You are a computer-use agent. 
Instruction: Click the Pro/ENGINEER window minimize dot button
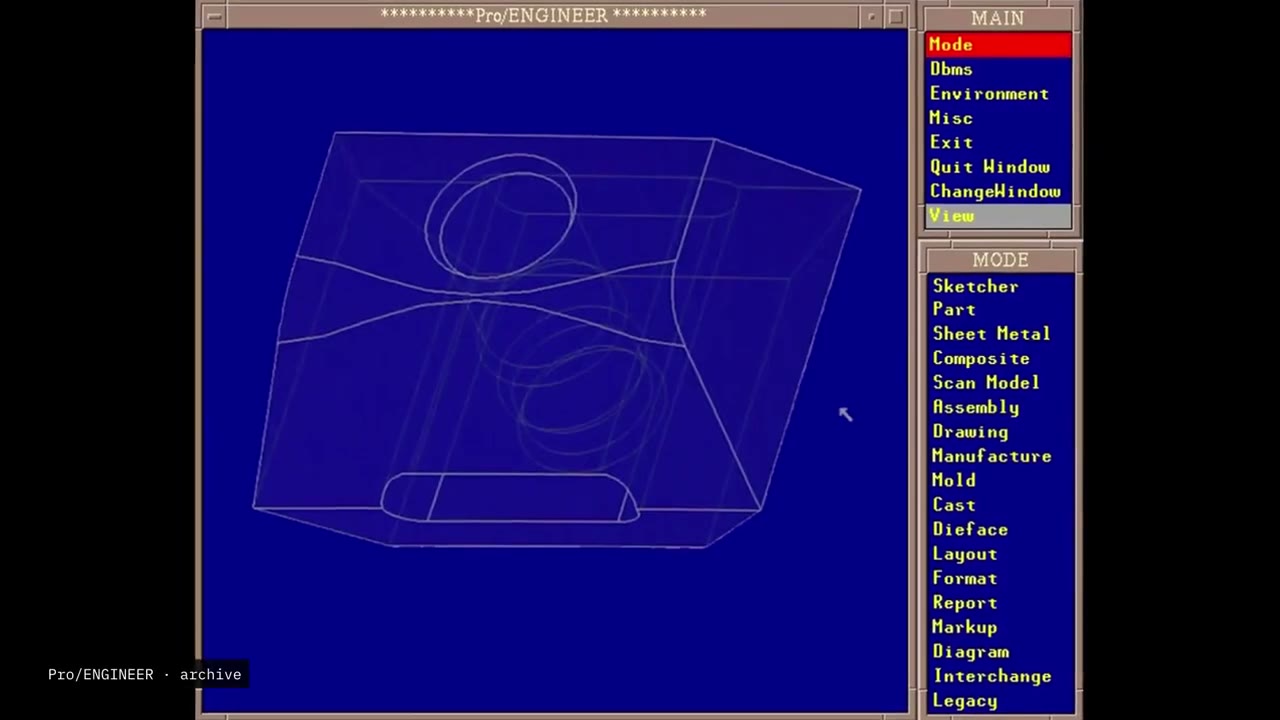pyautogui.click(x=872, y=16)
